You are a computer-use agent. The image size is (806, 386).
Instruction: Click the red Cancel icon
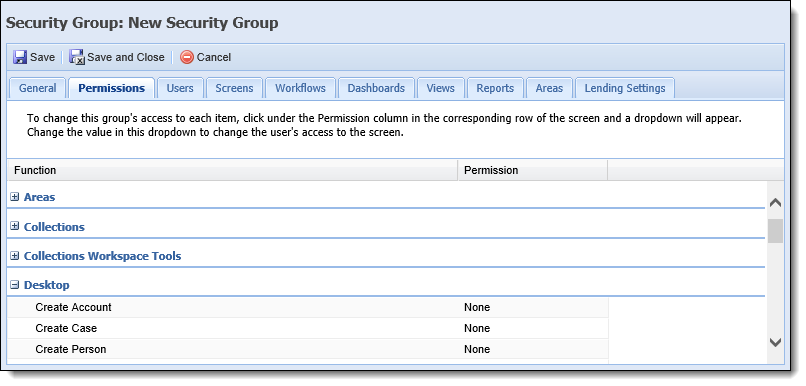click(187, 57)
